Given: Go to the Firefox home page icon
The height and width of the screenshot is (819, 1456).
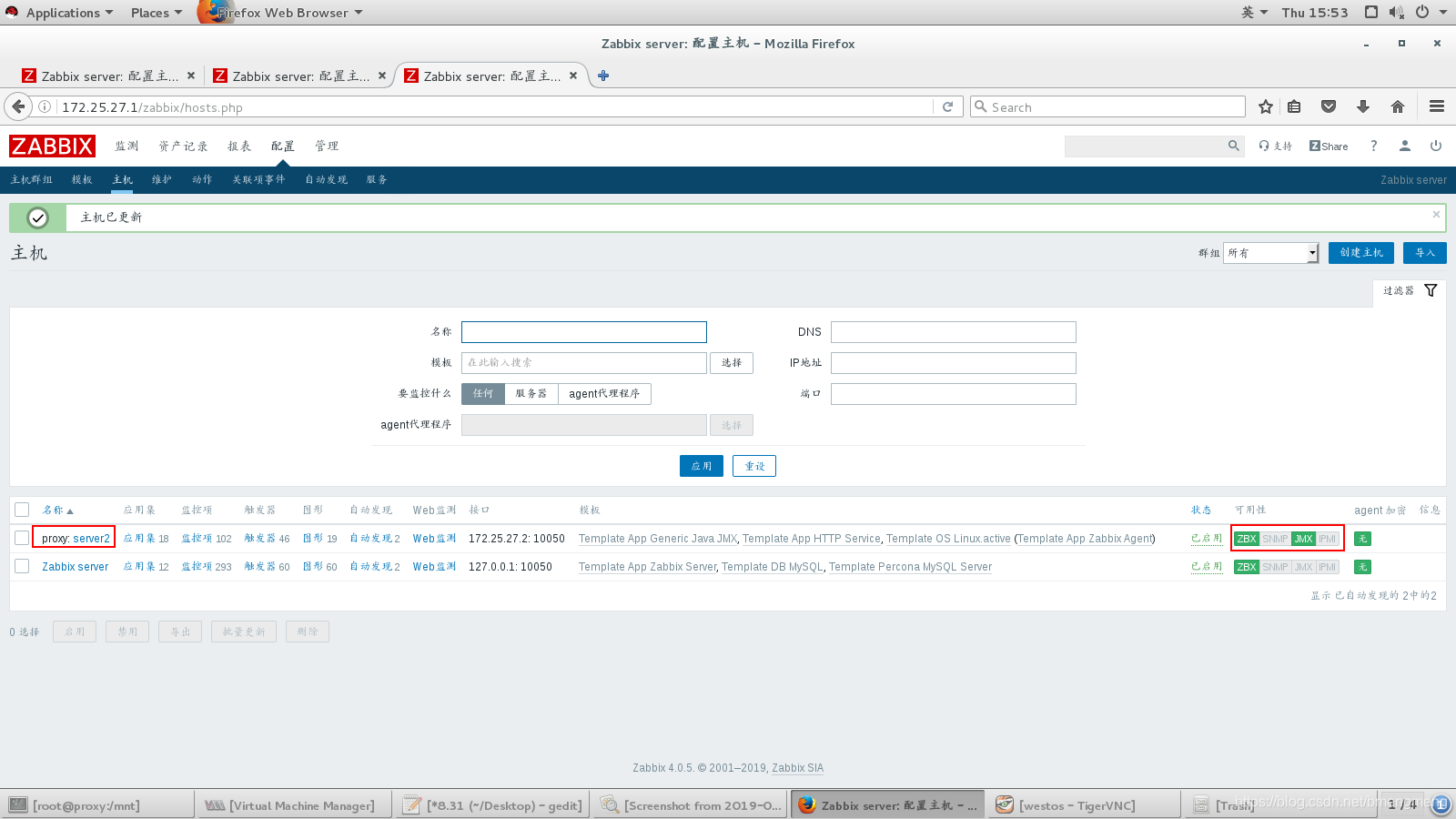Looking at the screenshot, I should pyautogui.click(x=1398, y=106).
